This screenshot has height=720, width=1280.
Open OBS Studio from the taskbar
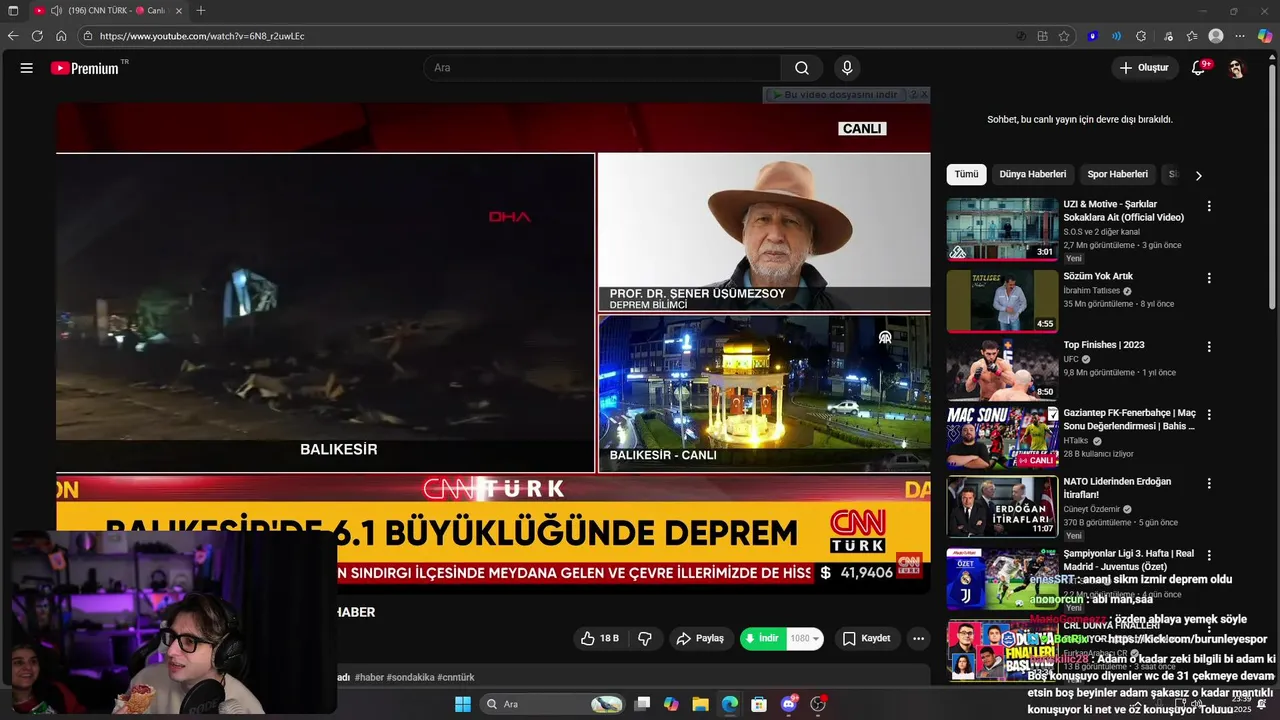[x=818, y=704]
